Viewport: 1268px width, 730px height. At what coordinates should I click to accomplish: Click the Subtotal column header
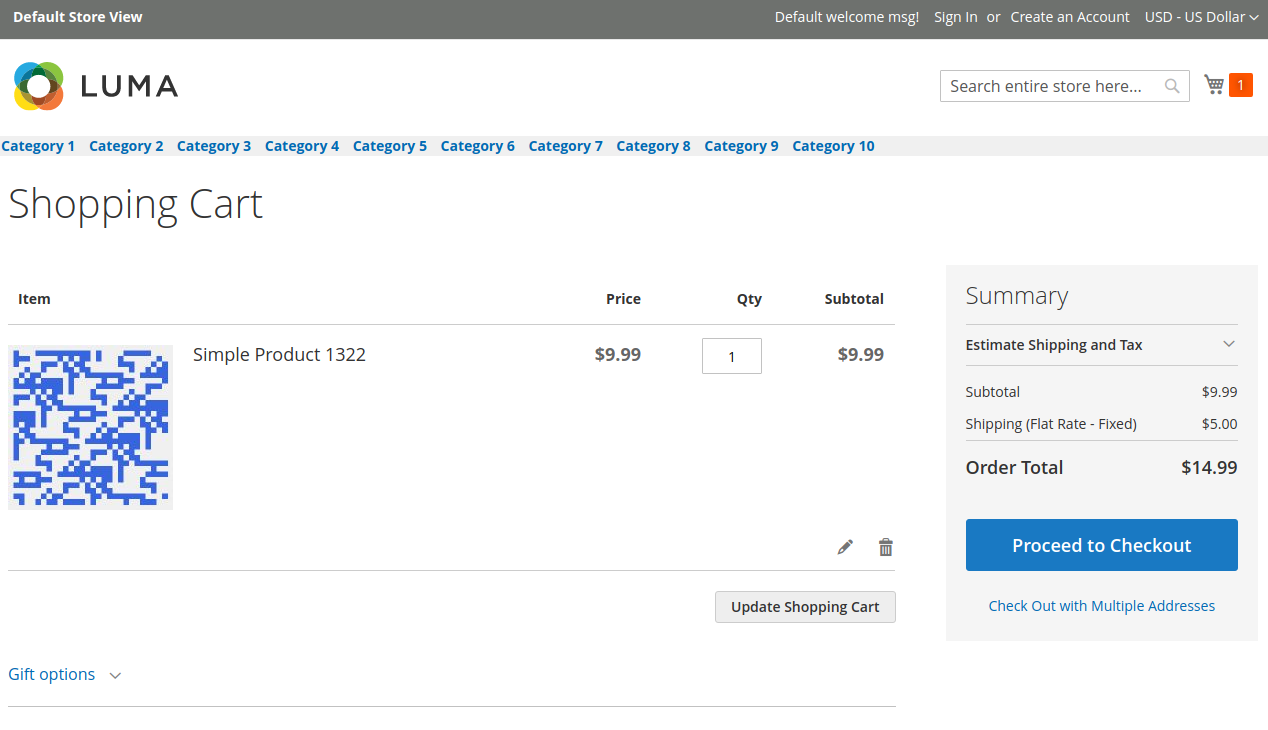pyautogui.click(x=854, y=299)
